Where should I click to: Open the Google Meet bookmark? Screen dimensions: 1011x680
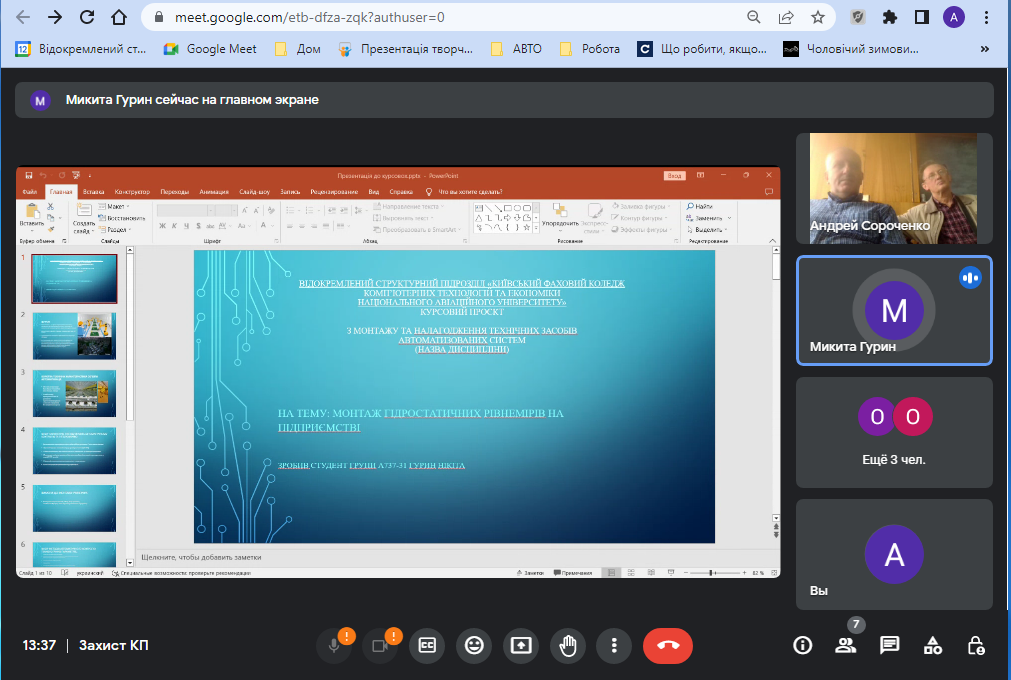tap(211, 48)
